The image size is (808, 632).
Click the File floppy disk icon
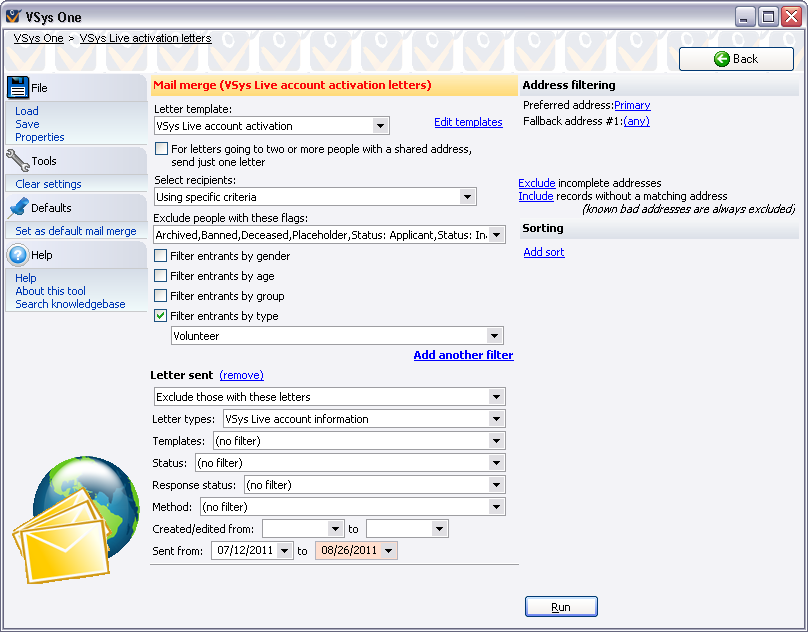(x=18, y=88)
